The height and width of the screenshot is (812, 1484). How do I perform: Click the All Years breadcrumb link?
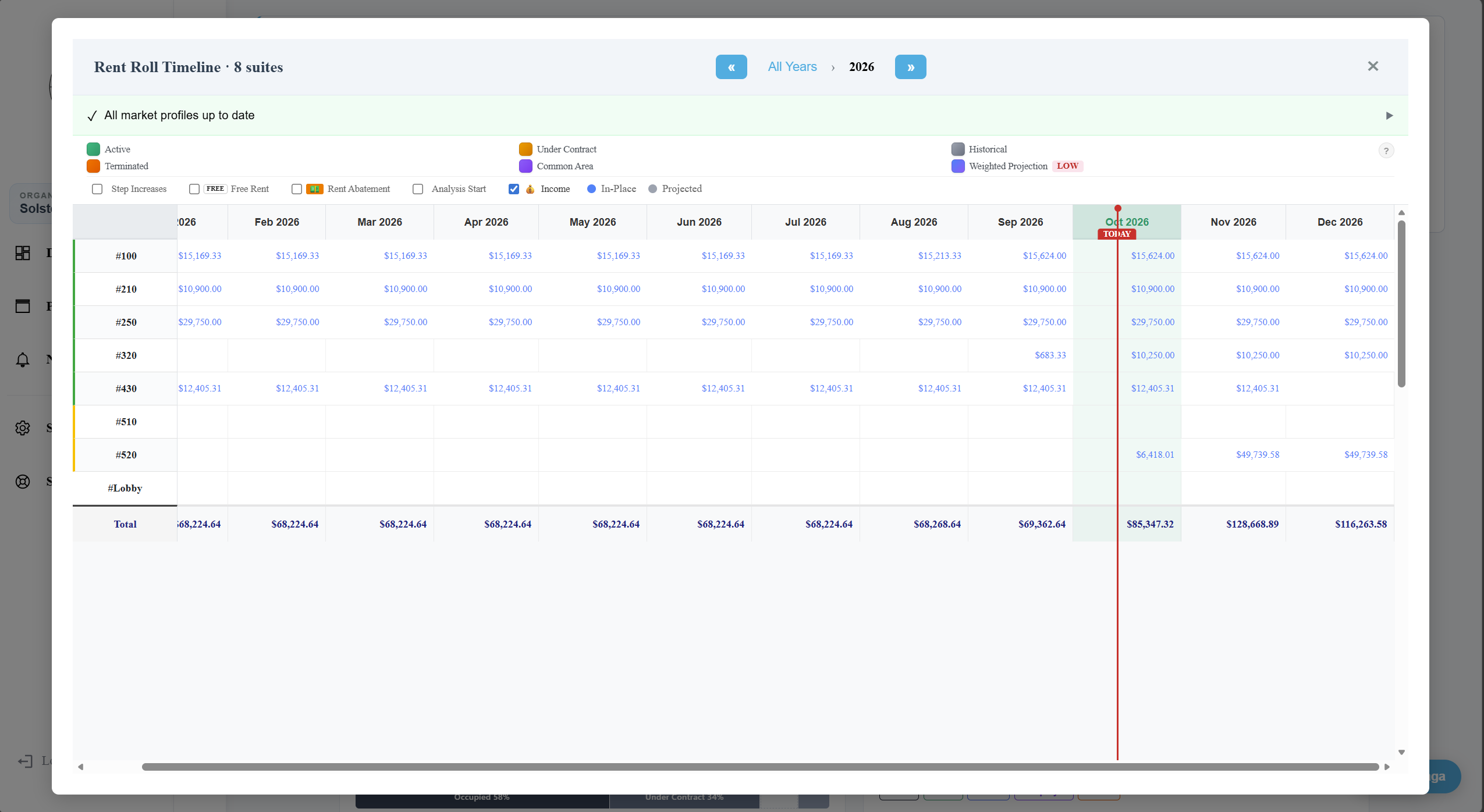[x=792, y=67]
